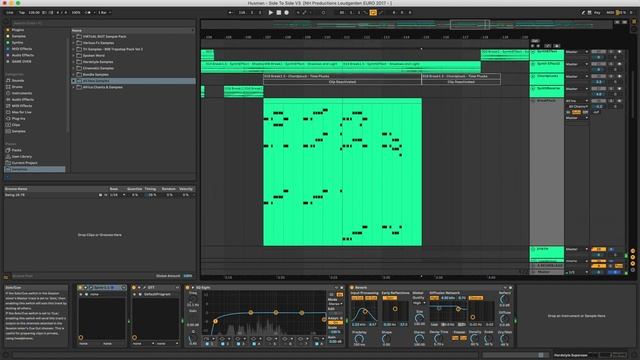Fold the Synth&Effect track
This screenshot has height=360, width=640.
click(x=533, y=52)
